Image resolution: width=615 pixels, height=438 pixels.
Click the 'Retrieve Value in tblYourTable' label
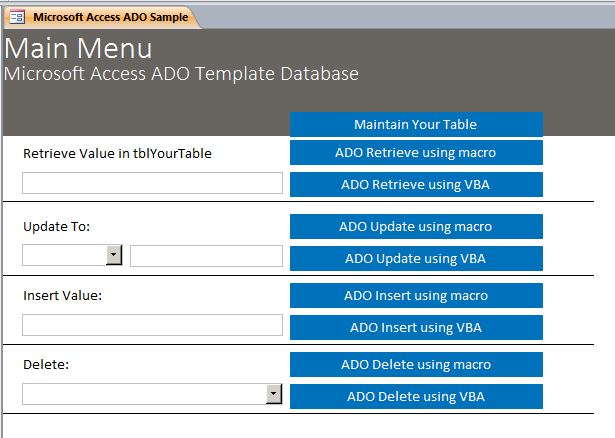pyautogui.click(x=117, y=153)
